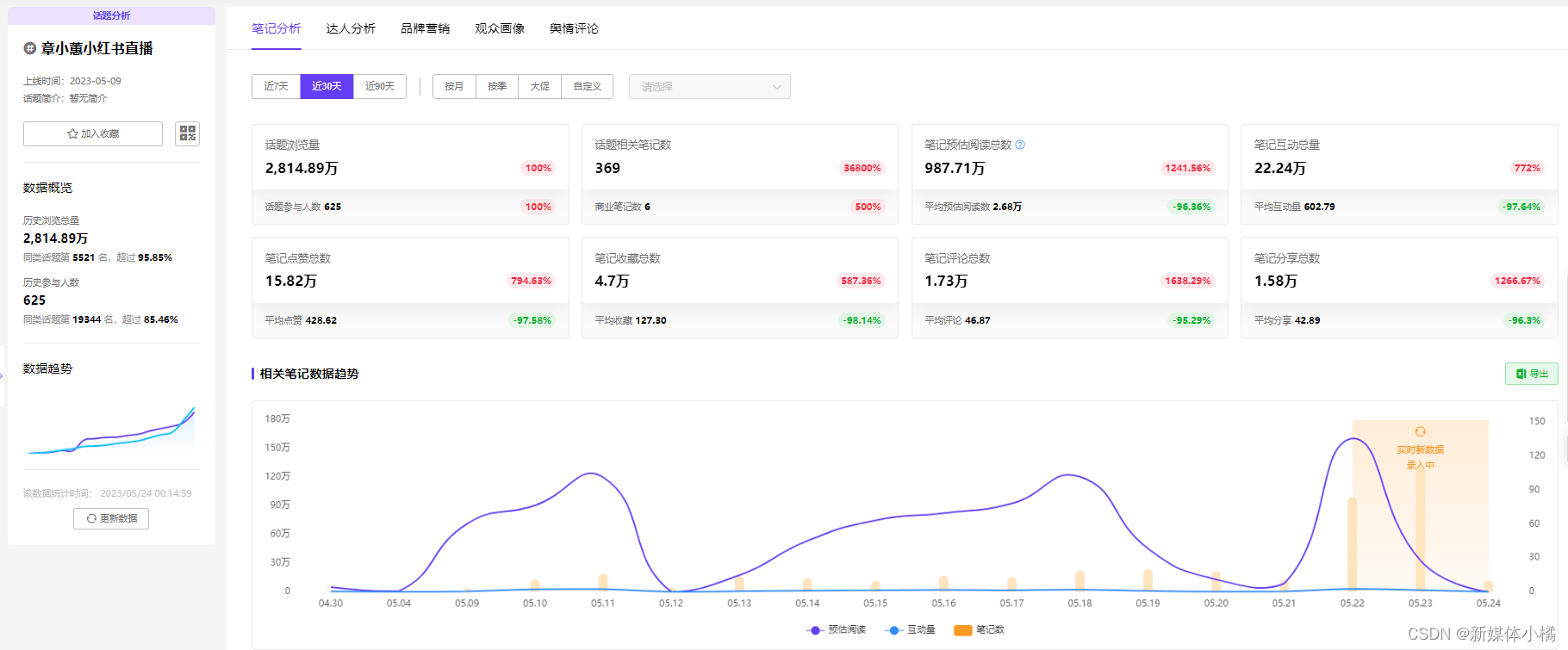Click the 794.63% growth badge
Image resolution: width=1568 pixels, height=650 pixels.
(531, 281)
